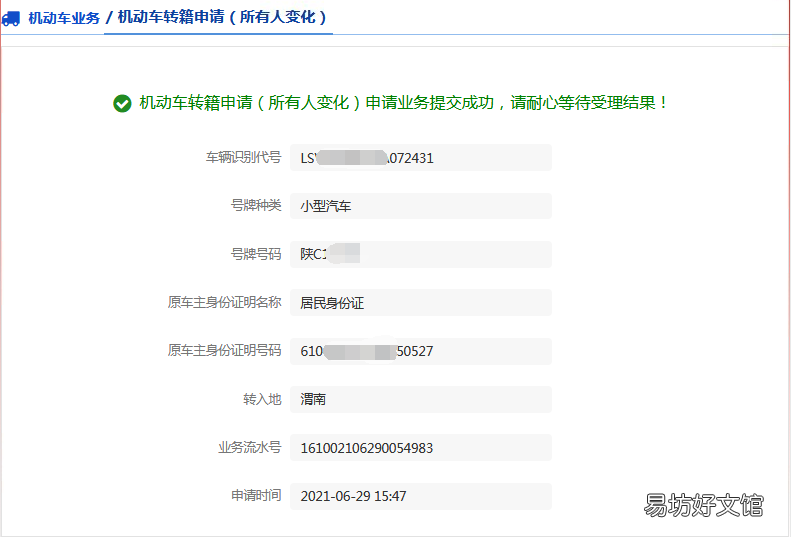Viewport: 791px width, 537px height.
Task: Click the 原车主身份证明名称 field showing 居民身份证
Action: (x=421, y=302)
